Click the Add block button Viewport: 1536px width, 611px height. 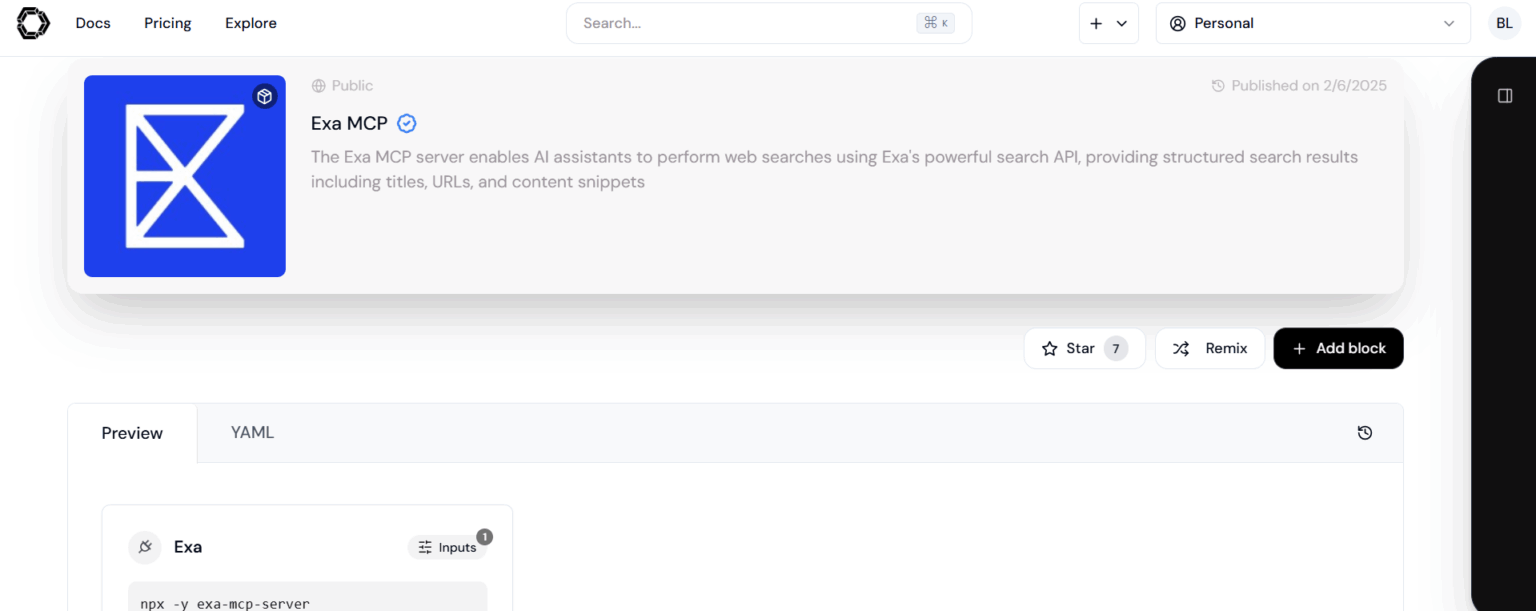tap(1338, 348)
